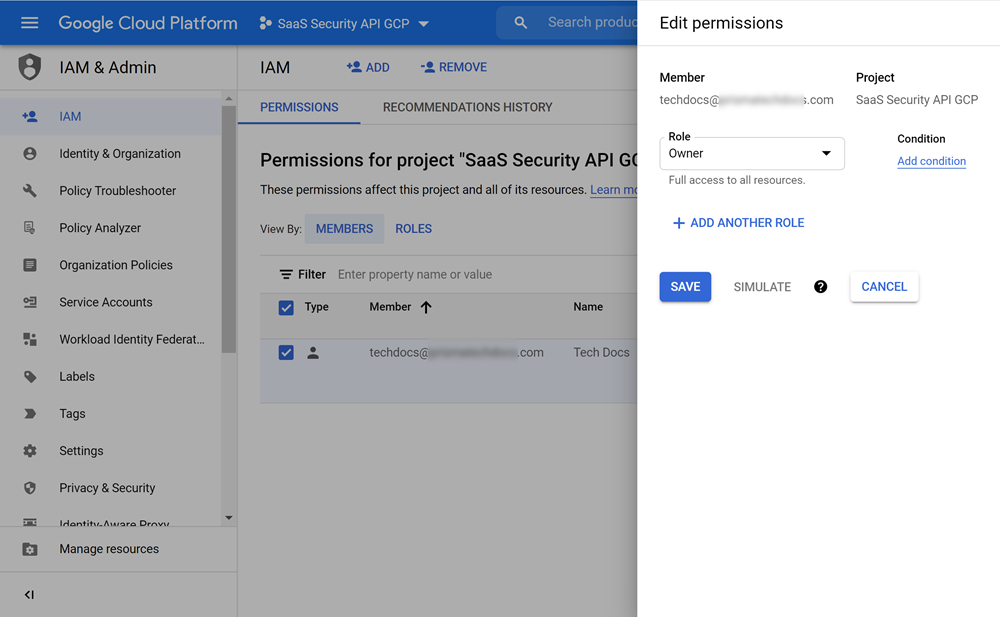Toggle the select-all checkbox in table header

click(x=286, y=308)
